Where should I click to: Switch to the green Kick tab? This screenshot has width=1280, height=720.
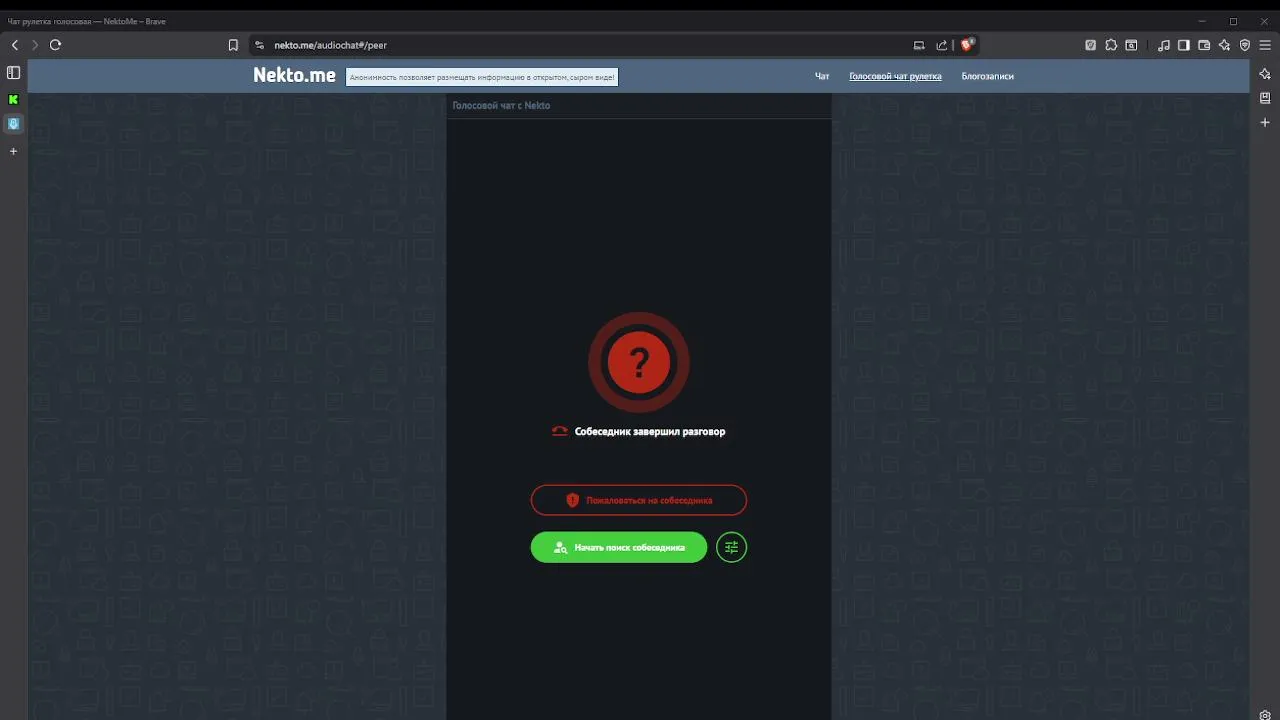point(13,99)
